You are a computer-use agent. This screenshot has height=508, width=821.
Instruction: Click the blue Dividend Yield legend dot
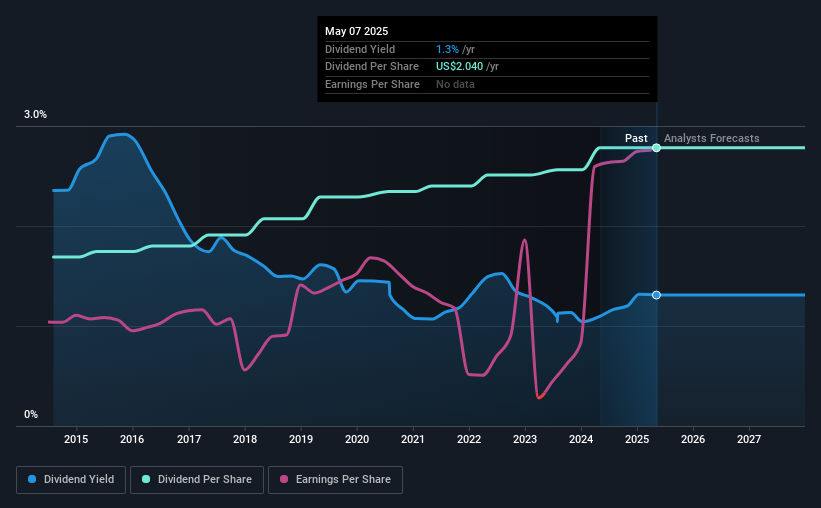(32, 479)
